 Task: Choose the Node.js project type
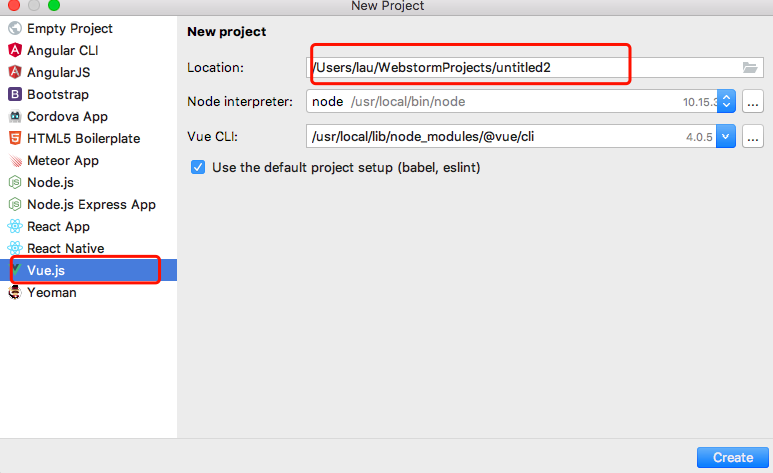[x=50, y=183]
